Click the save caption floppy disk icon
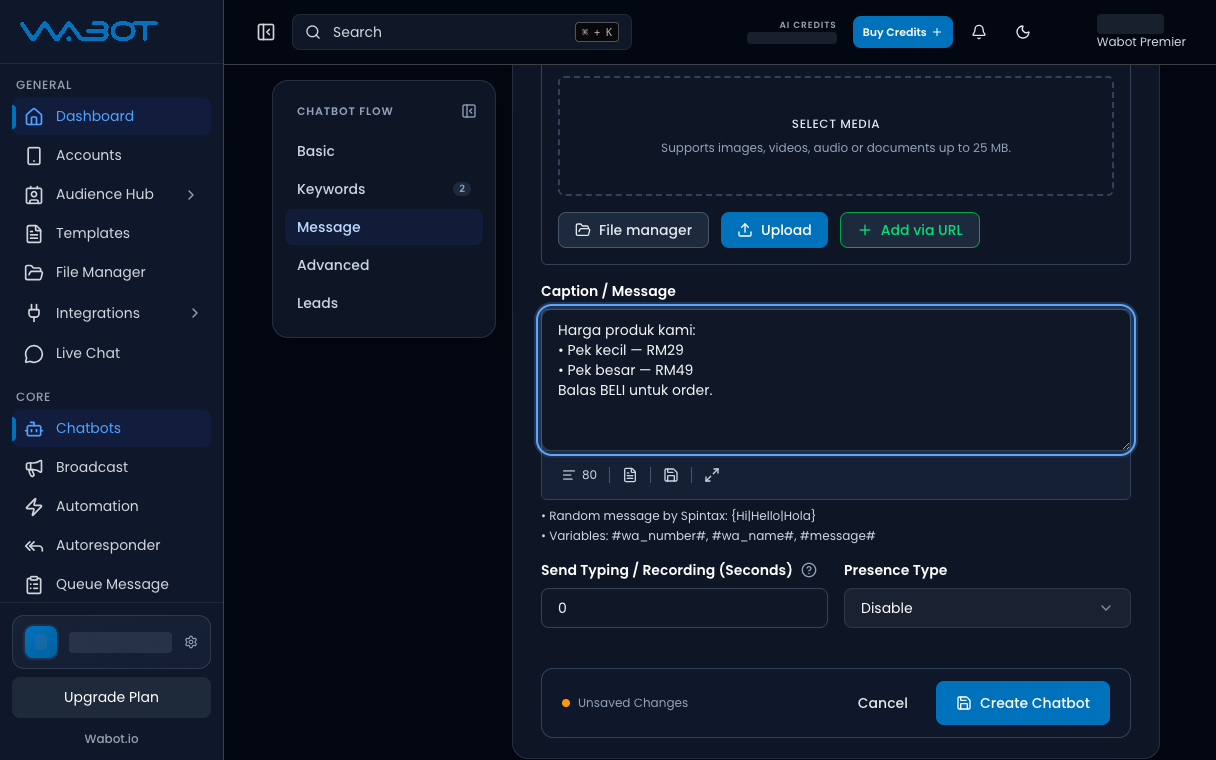 point(671,475)
